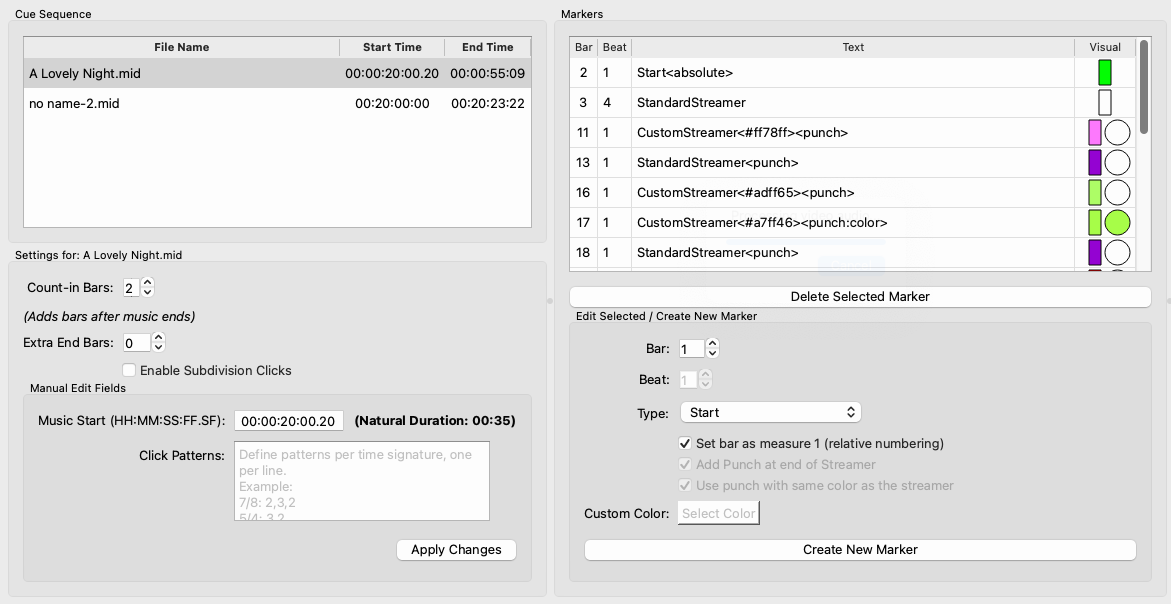
Task: Click the white punch circle for bar 16 CustomStreamer
Action: (1118, 192)
